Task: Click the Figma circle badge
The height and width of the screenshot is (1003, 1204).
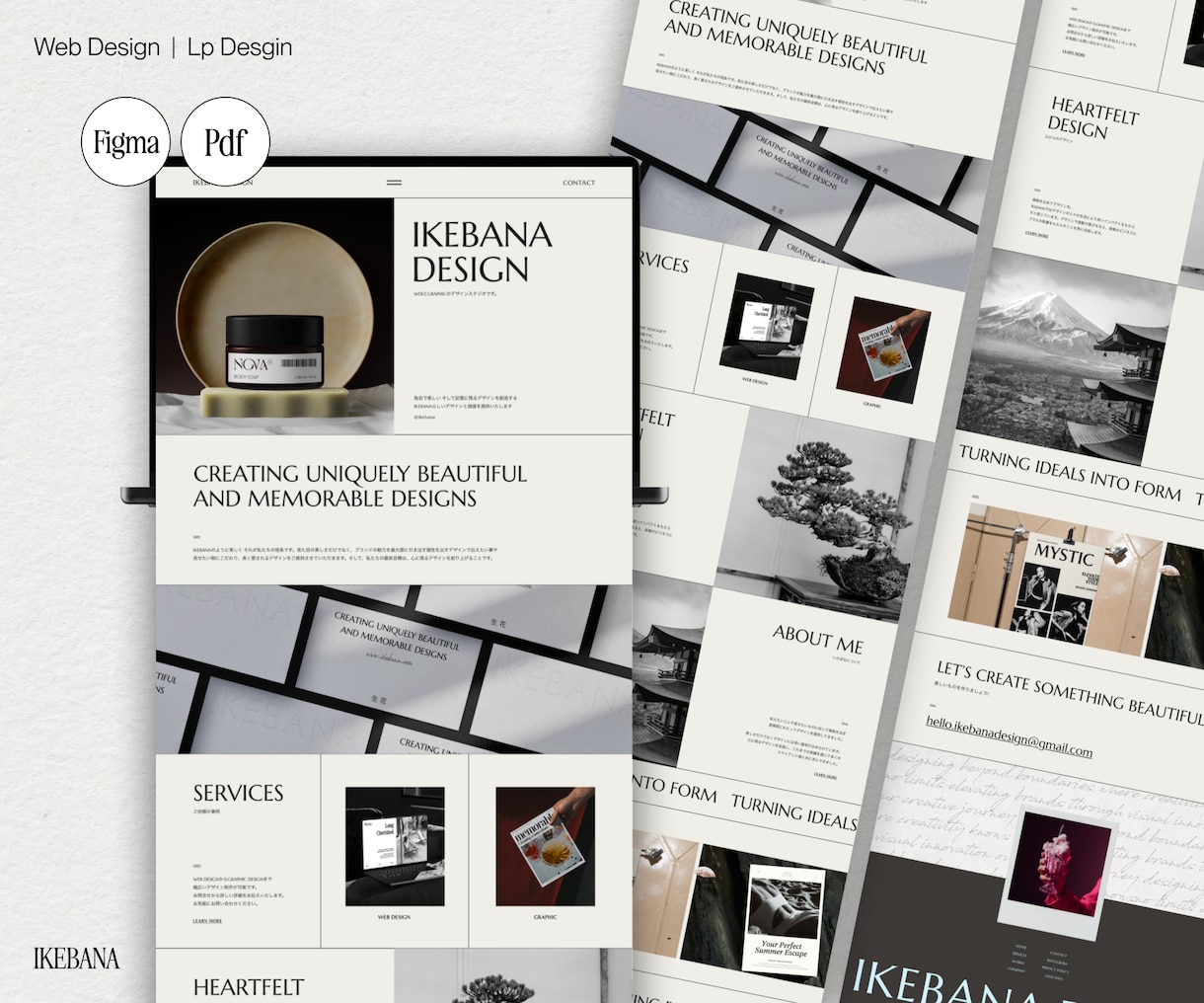Action: click(126, 142)
